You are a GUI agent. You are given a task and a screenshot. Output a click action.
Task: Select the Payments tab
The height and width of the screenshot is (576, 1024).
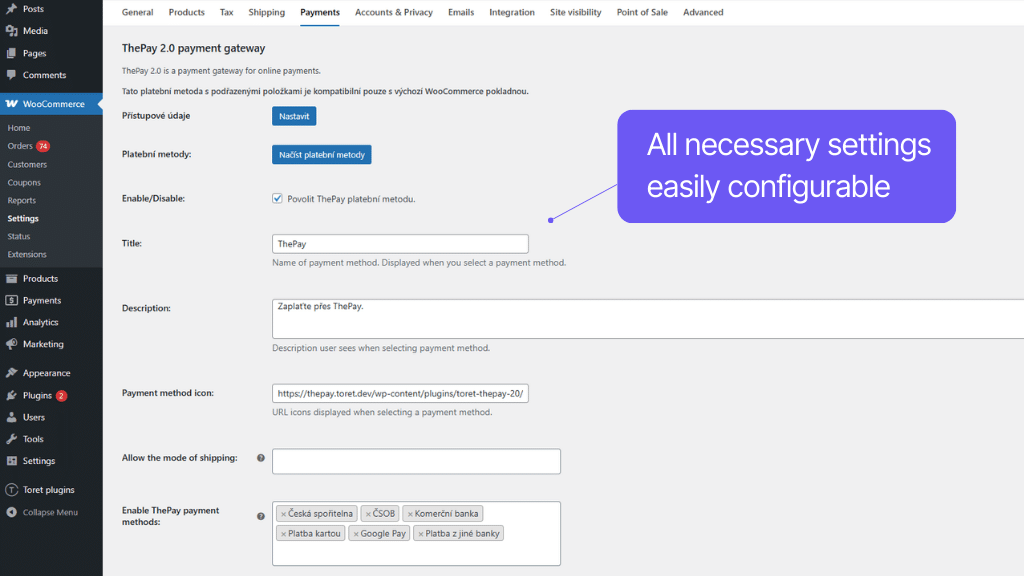[320, 12]
